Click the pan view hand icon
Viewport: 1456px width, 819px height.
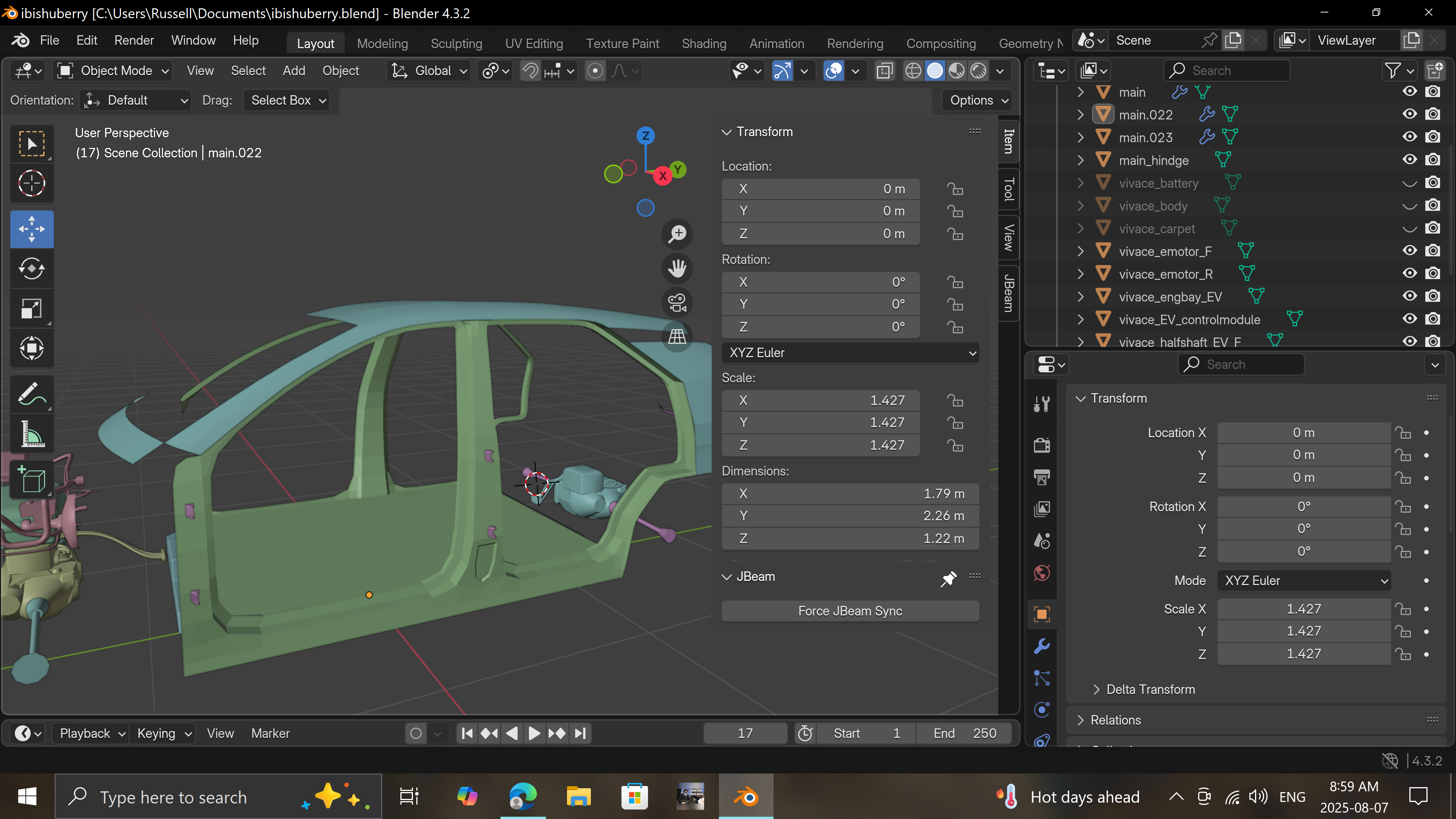677,268
